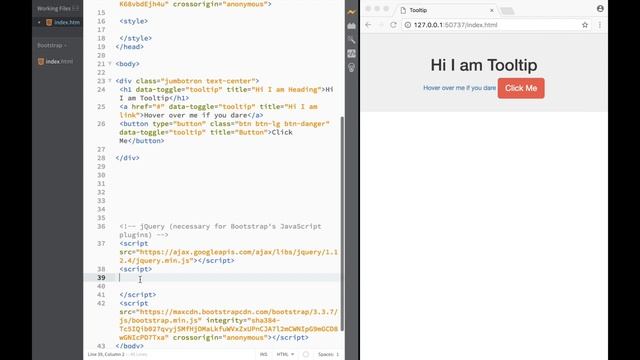Click the jQuery comment on line 36
The height and width of the screenshot is (360, 640).
[x=220, y=231]
